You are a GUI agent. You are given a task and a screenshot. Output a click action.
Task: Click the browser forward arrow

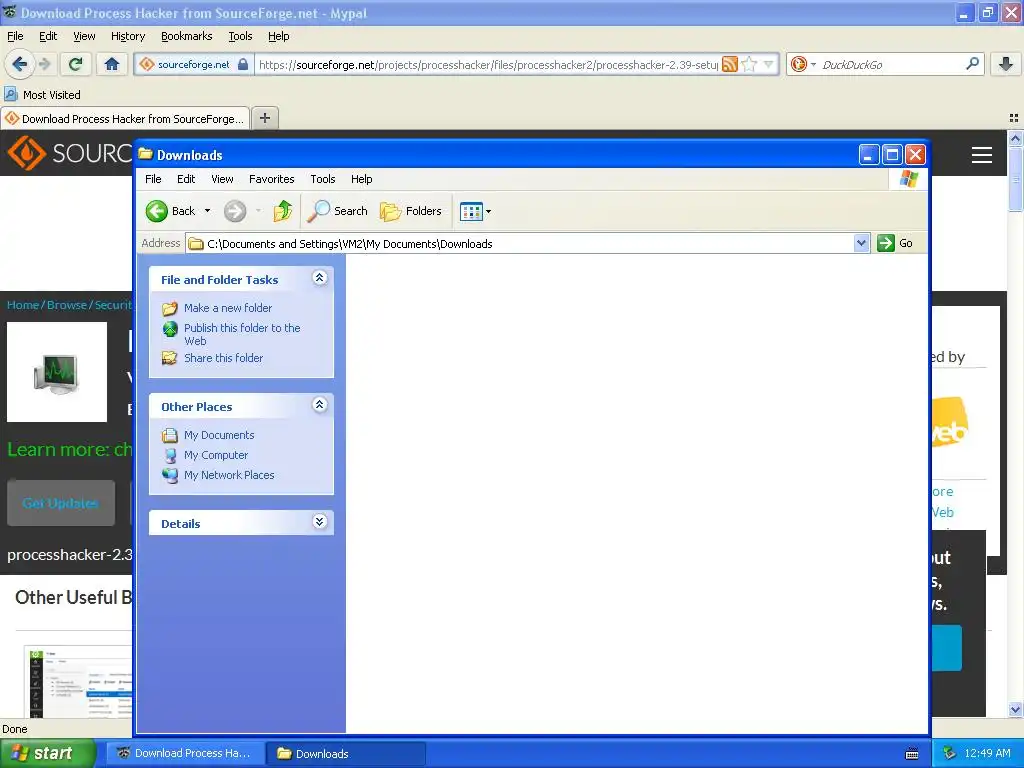[x=44, y=64]
